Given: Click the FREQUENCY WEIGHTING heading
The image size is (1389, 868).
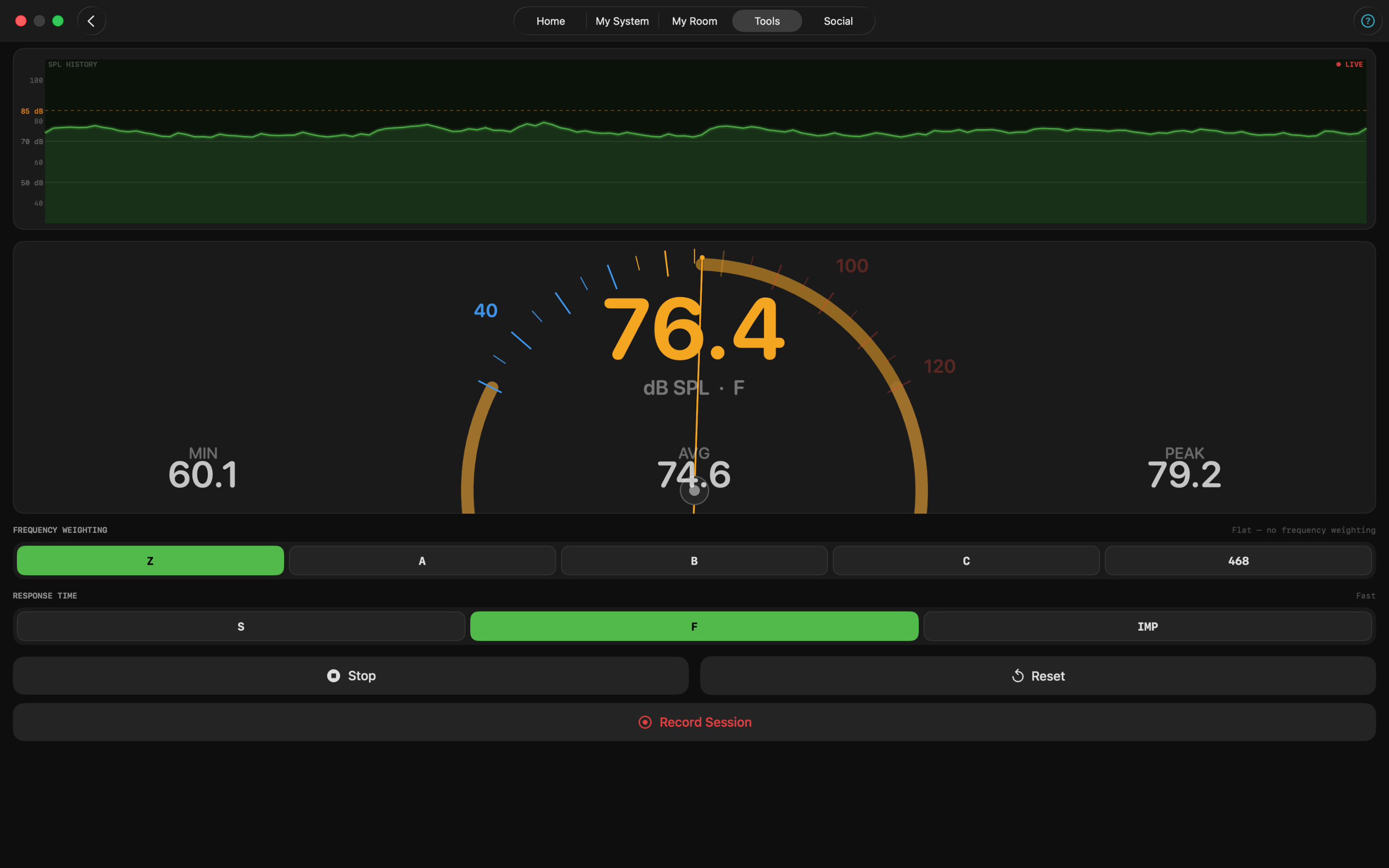Looking at the screenshot, I should point(60,530).
